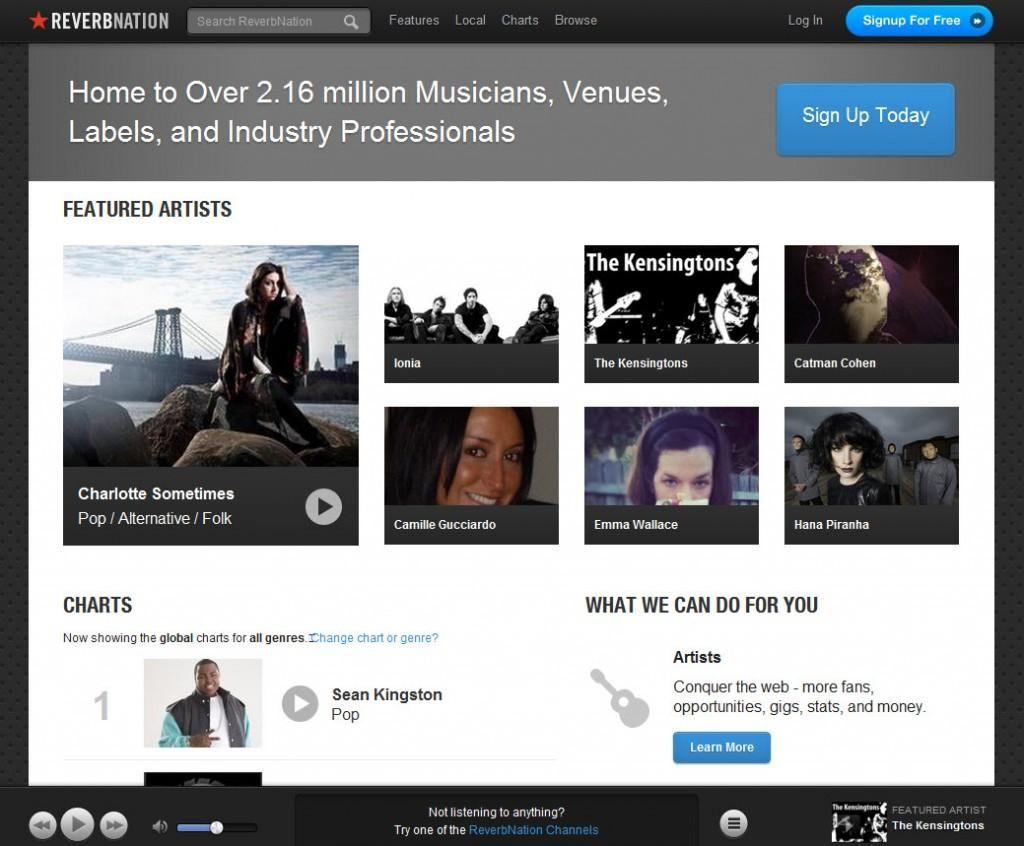The image size is (1024, 846).
Task: Open the Emma Wallace artist tile
Action: [x=671, y=476]
